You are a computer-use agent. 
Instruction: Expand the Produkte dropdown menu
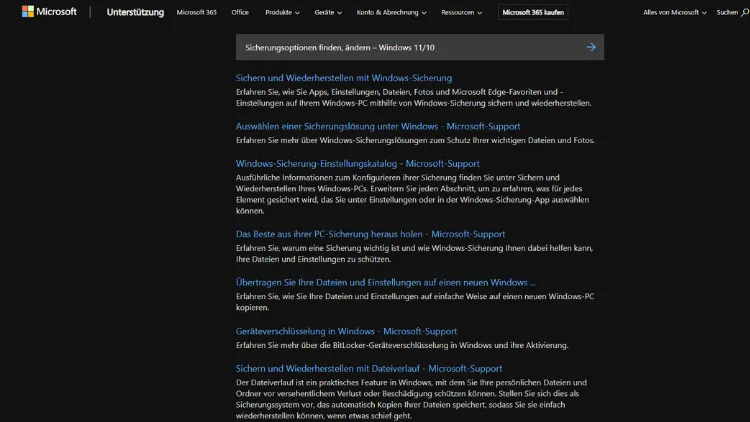click(x=282, y=12)
